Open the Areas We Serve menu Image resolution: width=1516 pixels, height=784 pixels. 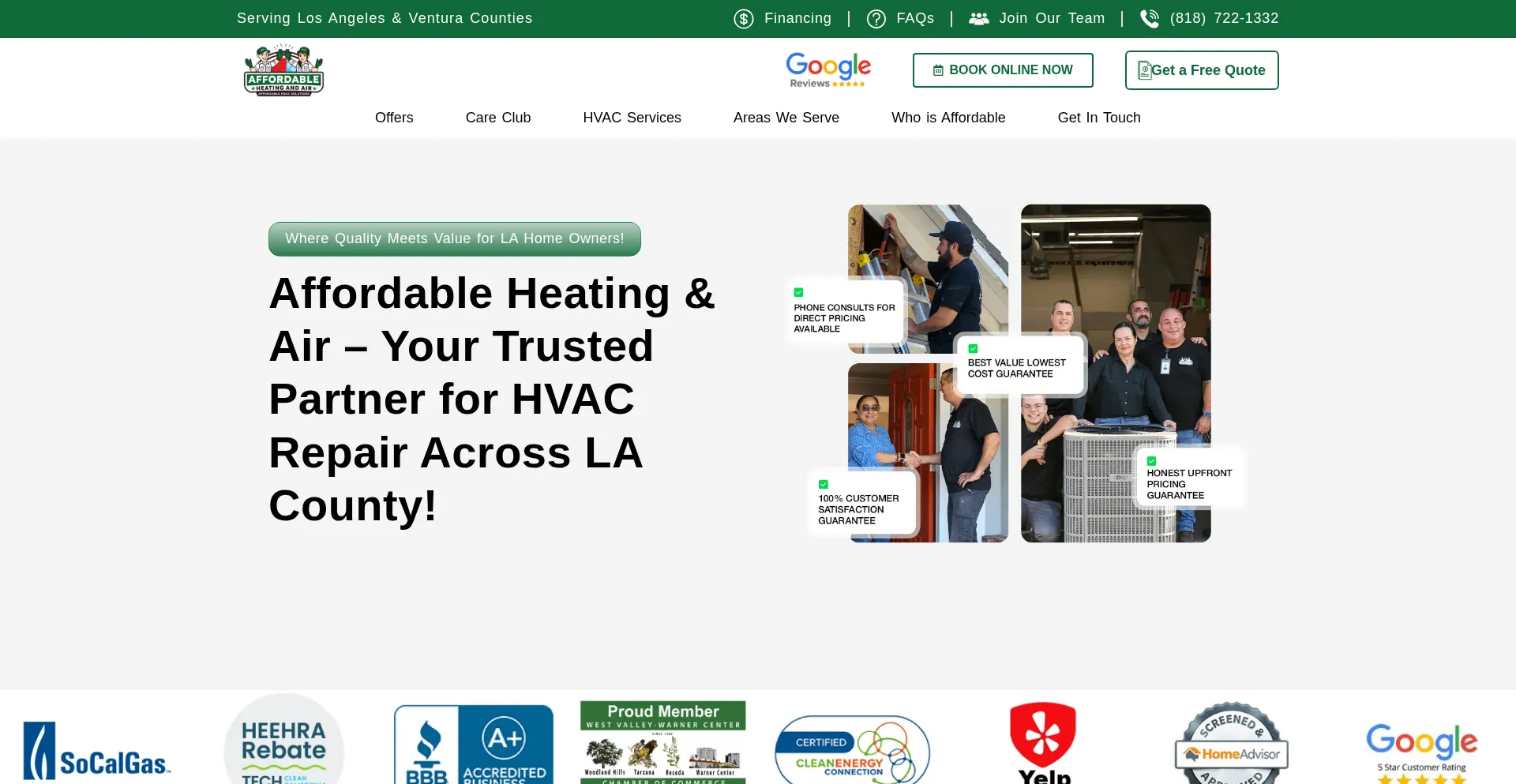786,118
